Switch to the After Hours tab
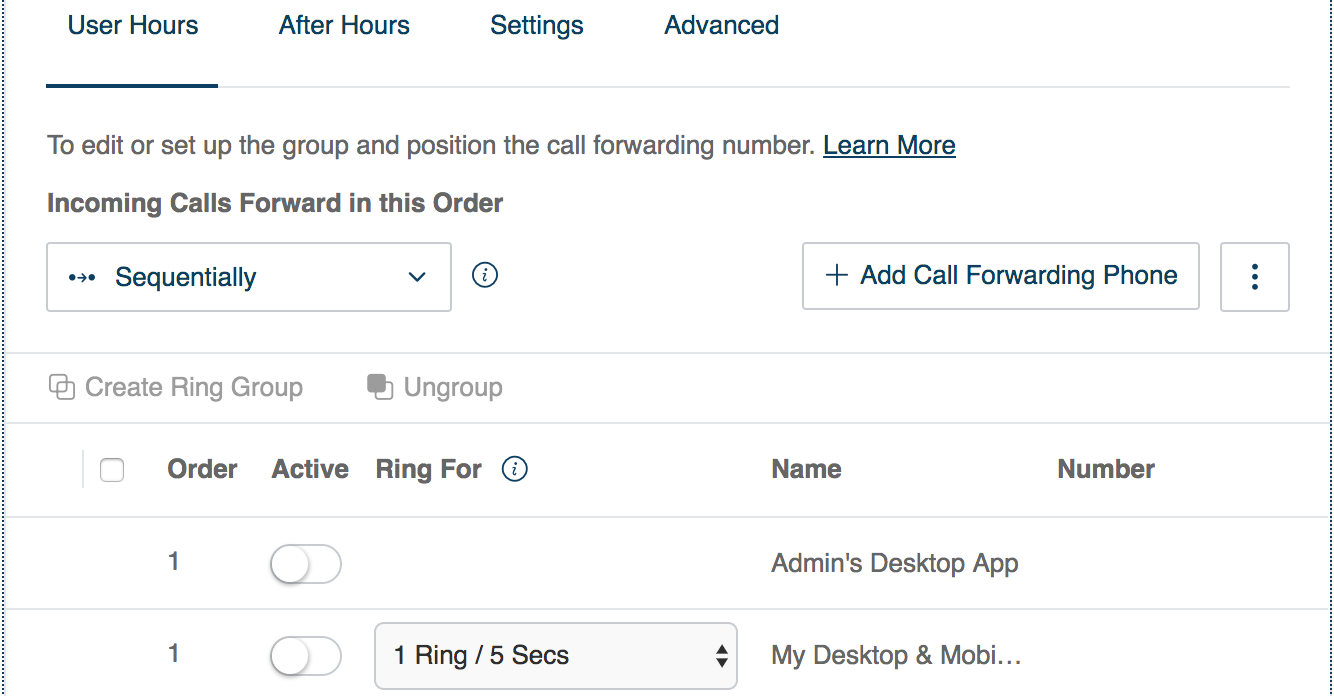The width and height of the screenshot is (1334, 696). click(x=344, y=26)
